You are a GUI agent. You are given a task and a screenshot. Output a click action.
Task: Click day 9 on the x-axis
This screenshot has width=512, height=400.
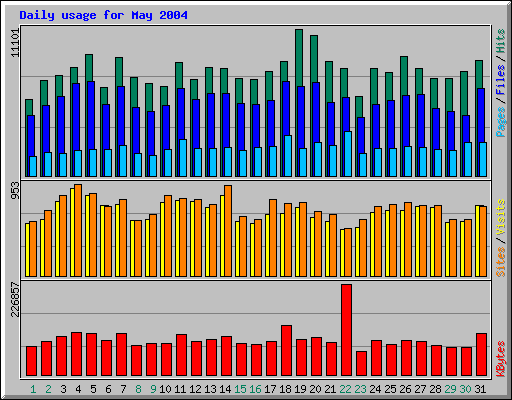click(x=153, y=389)
